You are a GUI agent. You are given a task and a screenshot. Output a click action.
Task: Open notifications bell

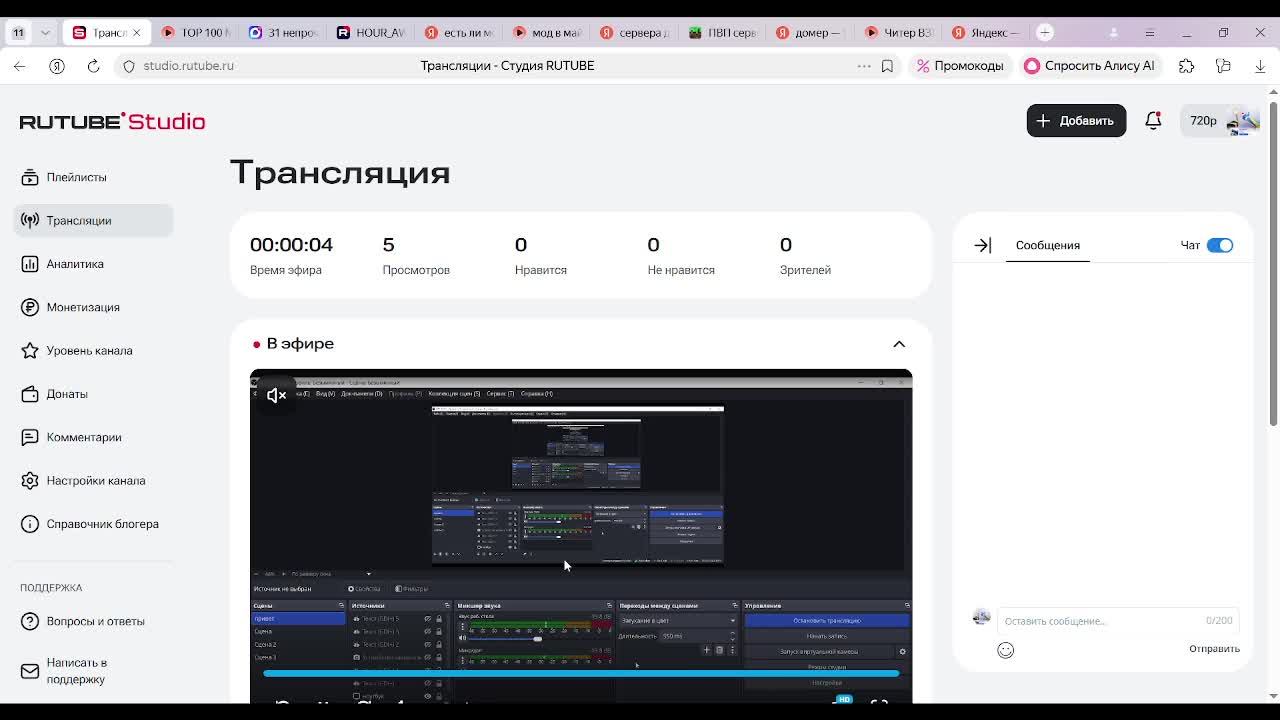point(1153,120)
